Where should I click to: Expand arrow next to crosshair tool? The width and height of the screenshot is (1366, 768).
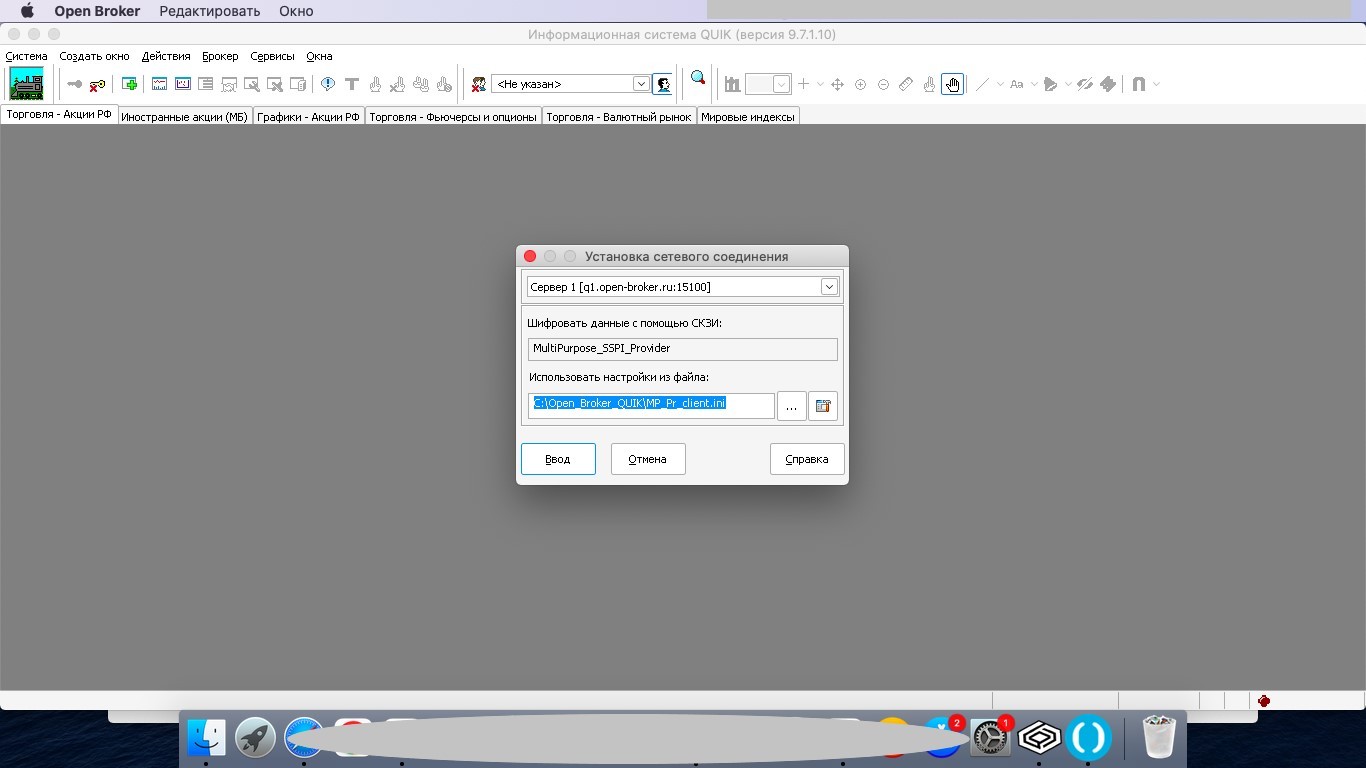coord(820,84)
